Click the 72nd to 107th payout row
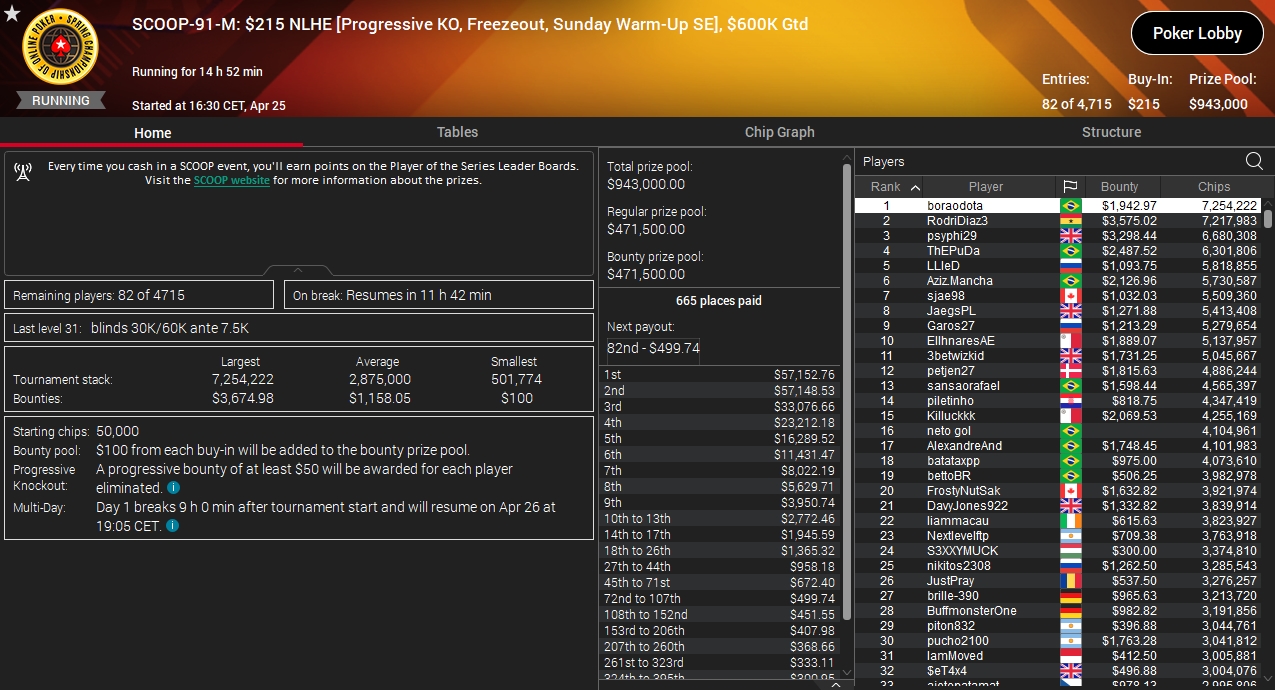 pyautogui.click(x=720, y=598)
